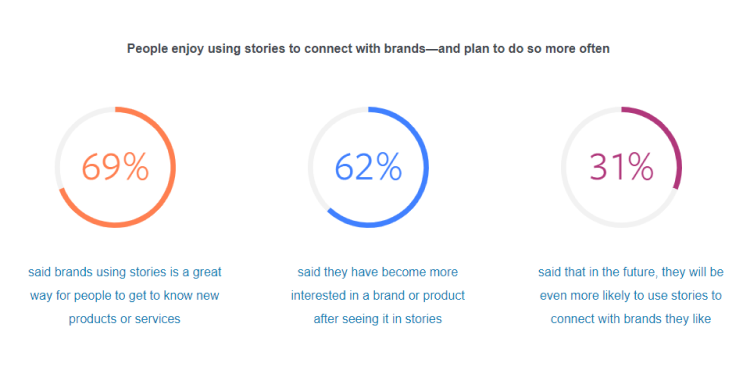750x379 pixels.
Task: Click text 'said that in the future, they will be'
Action: click(630, 272)
